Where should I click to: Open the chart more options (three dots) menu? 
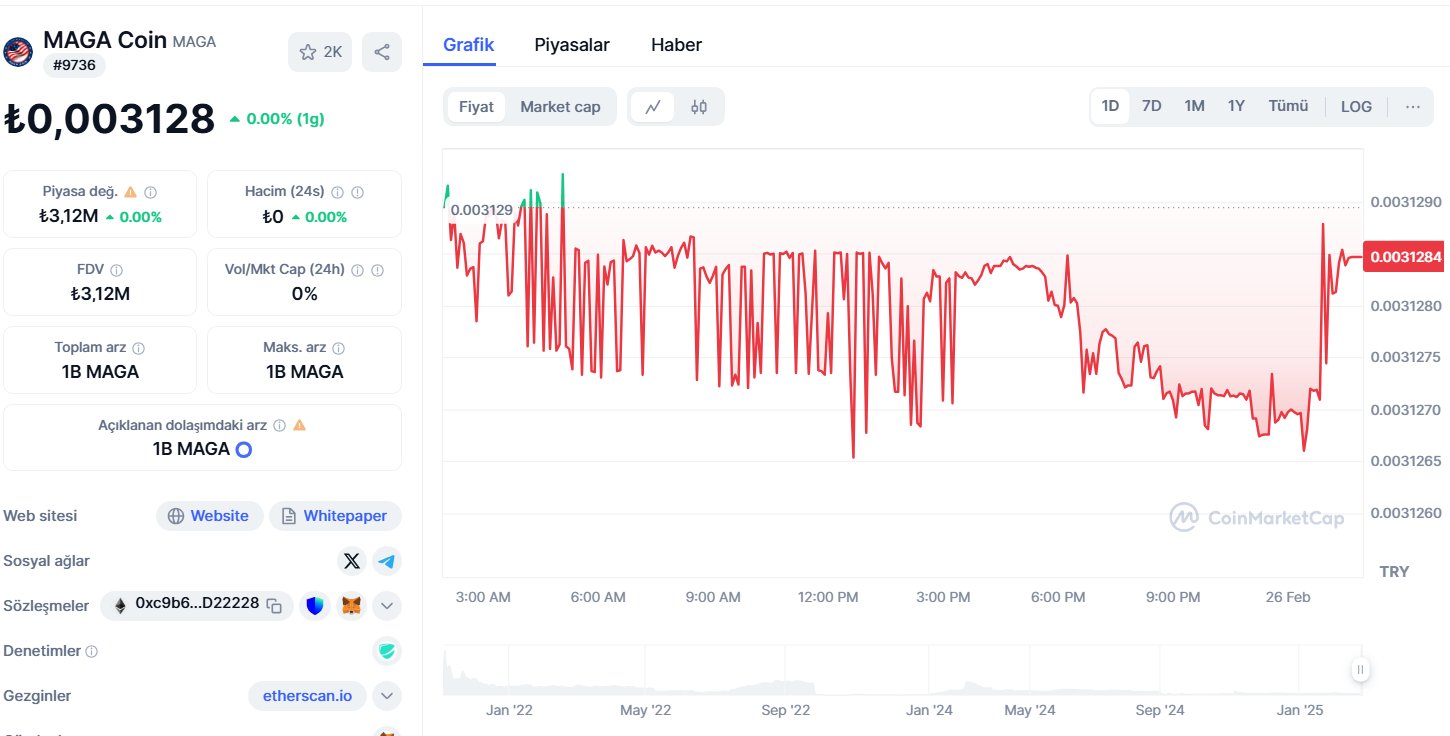point(1413,107)
